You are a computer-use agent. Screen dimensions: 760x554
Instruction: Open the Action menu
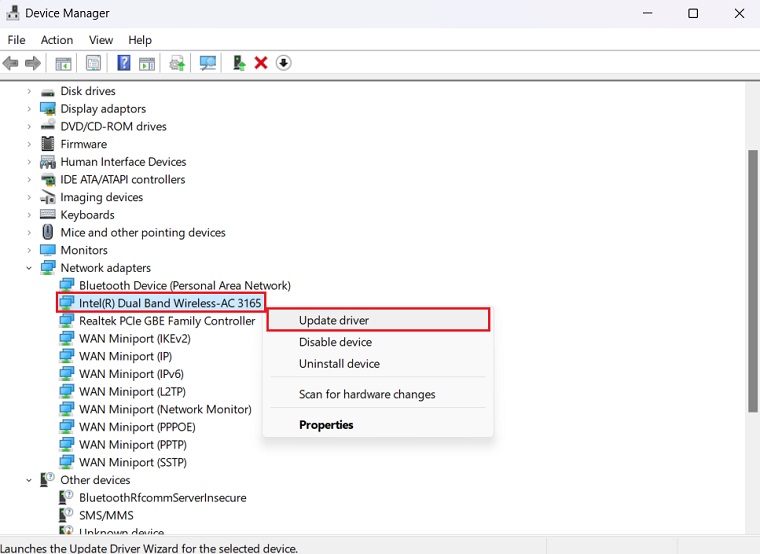57,40
